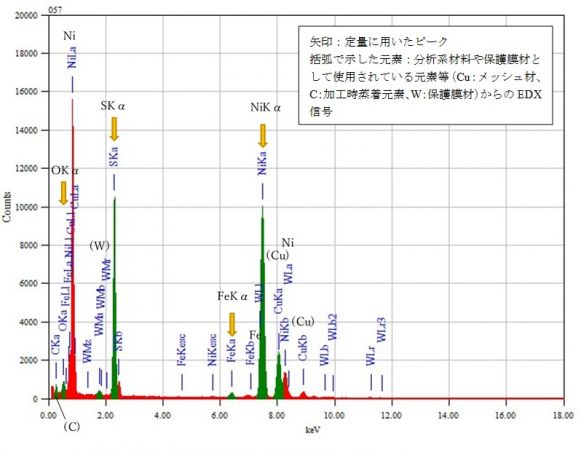The width and height of the screenshot is (581, 450).
Task: Select the 'OK α' annotation
Action: (65, 171)
